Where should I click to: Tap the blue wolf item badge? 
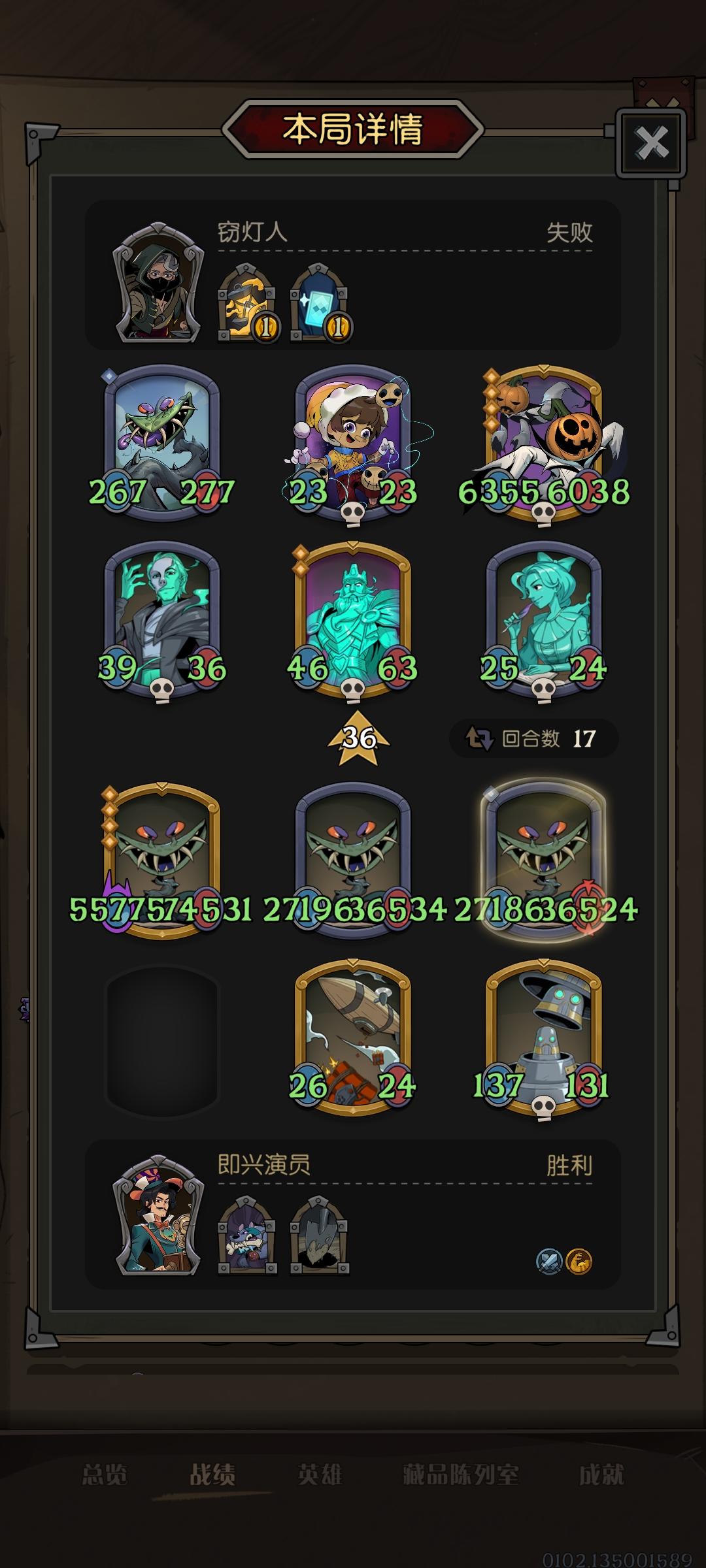[x=246, y=1235]
